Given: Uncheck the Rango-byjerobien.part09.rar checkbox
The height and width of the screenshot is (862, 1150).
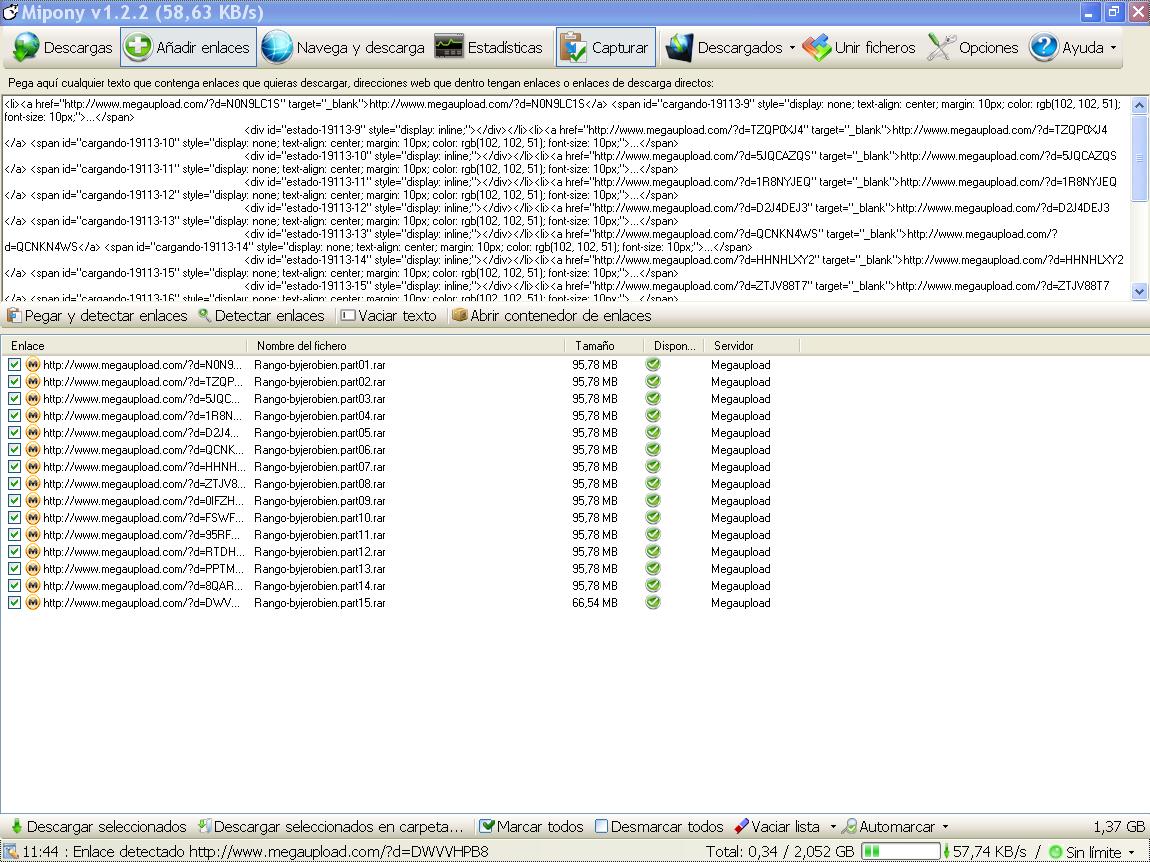Looking at the screenshot, I should [x=14, y=500].
